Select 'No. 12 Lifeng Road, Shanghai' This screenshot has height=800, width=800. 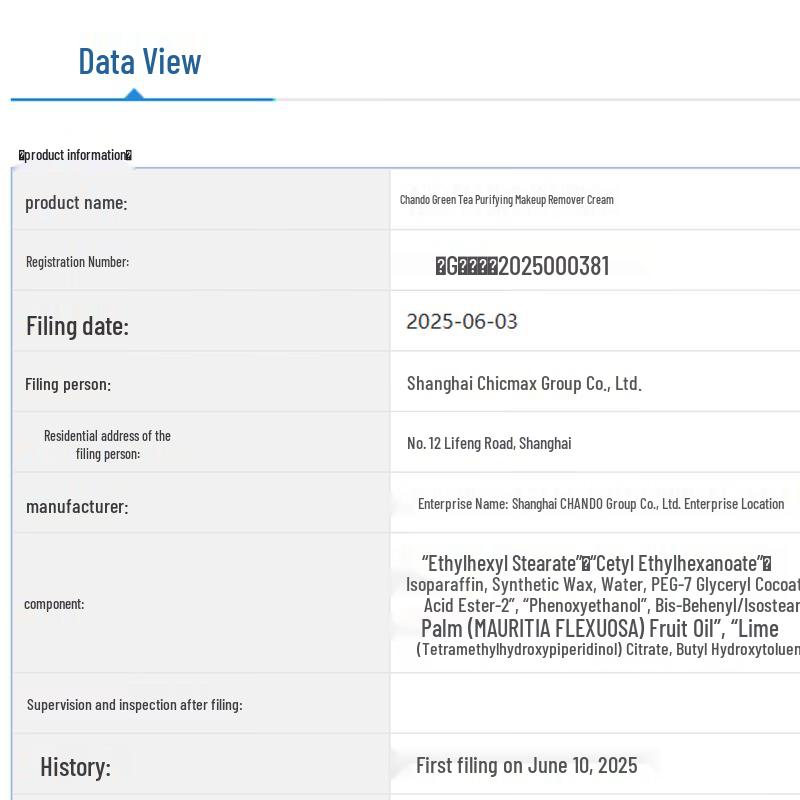point(489,443)
